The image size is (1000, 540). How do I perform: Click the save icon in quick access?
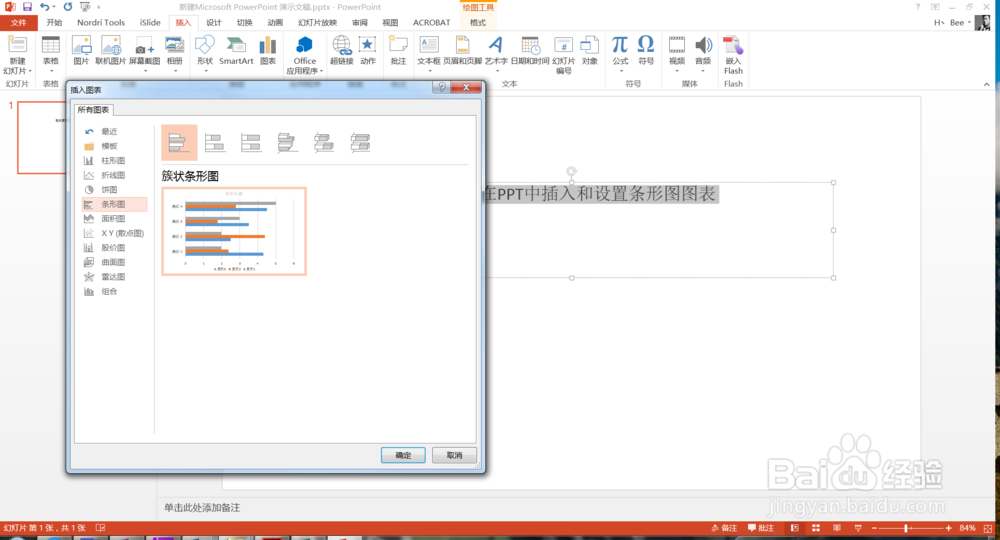27,6
